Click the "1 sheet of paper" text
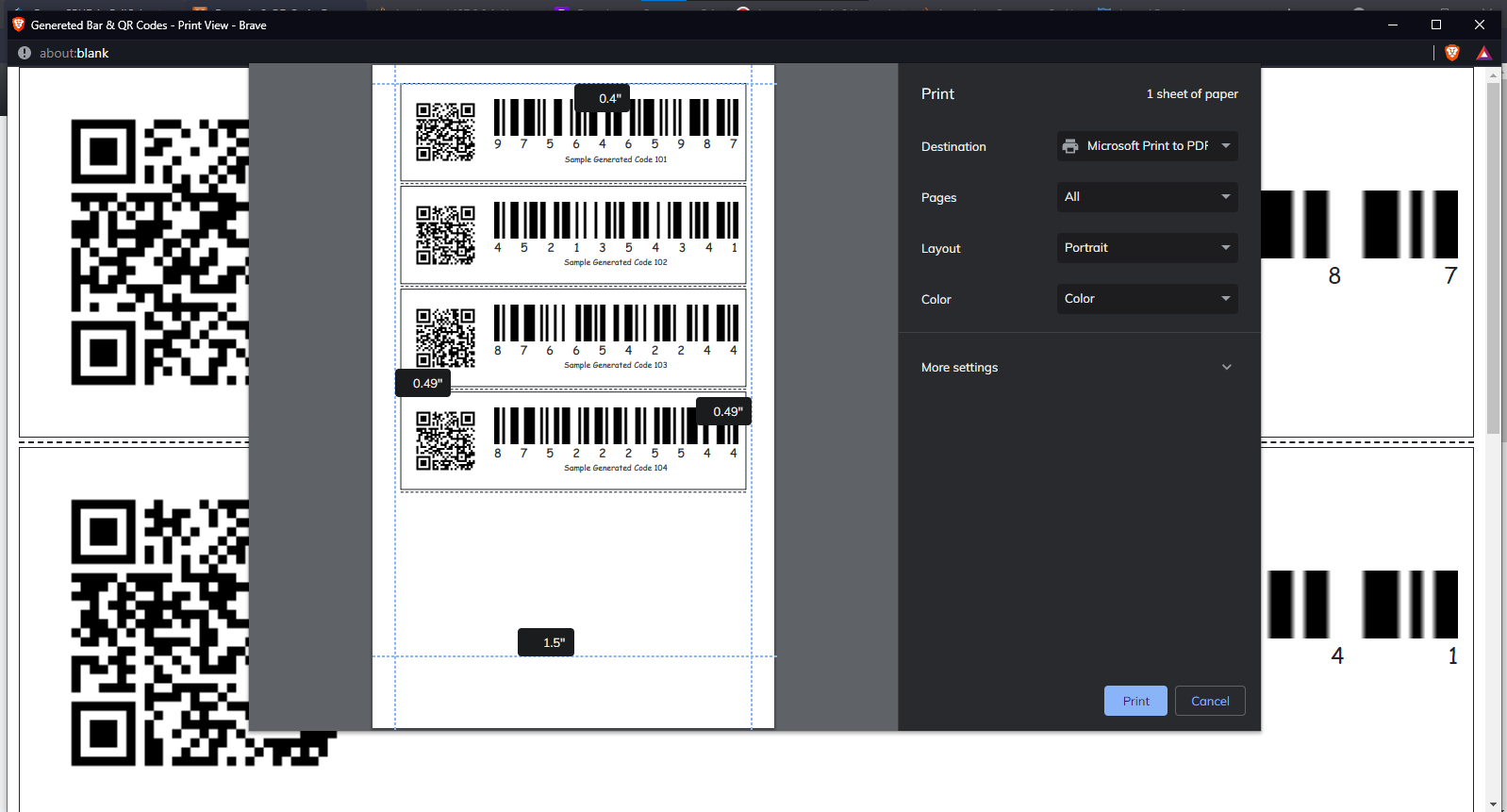 coord(1192,93)
